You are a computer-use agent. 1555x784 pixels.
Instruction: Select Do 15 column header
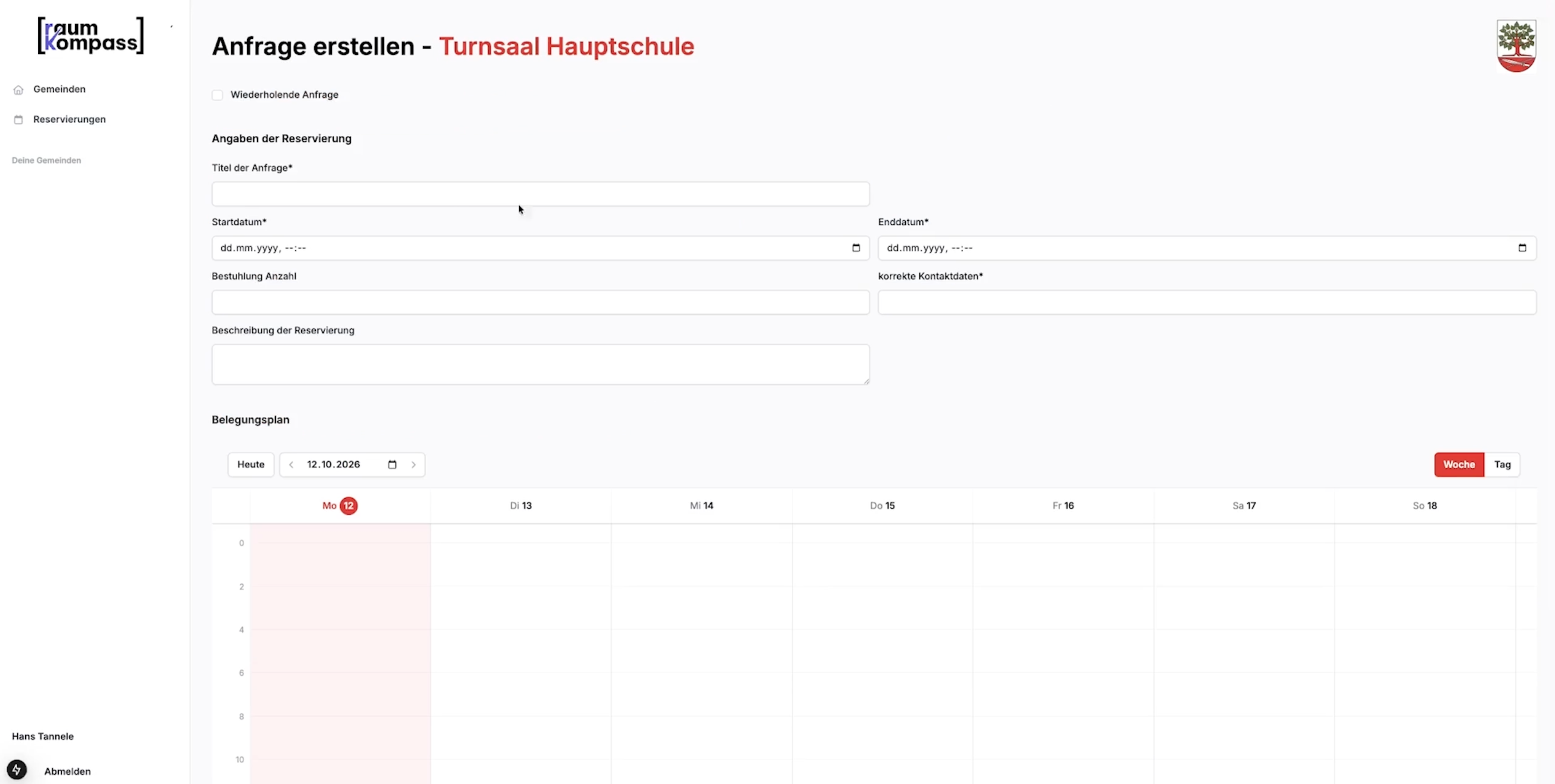click(x=883, y=506)
